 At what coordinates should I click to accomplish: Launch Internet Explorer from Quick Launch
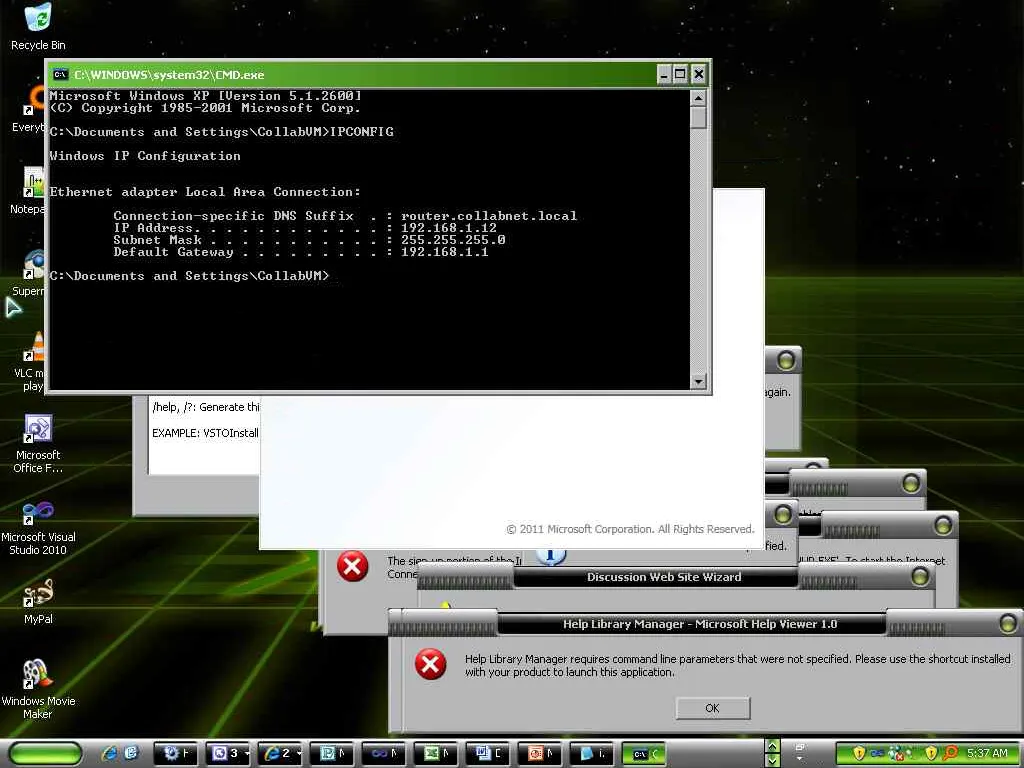[109, 753]
